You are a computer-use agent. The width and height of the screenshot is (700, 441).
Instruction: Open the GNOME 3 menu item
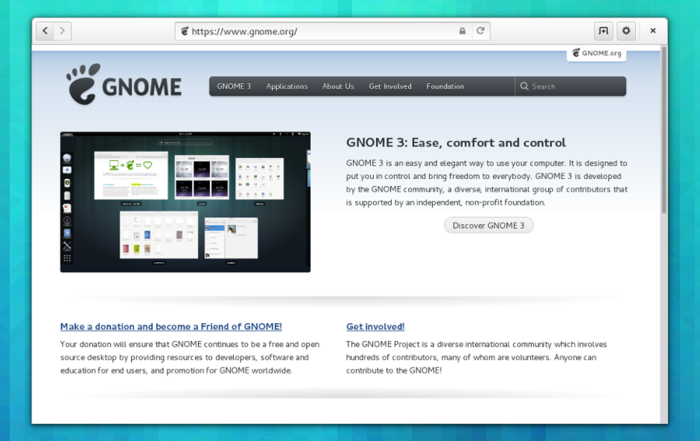[x=234, y=86]
